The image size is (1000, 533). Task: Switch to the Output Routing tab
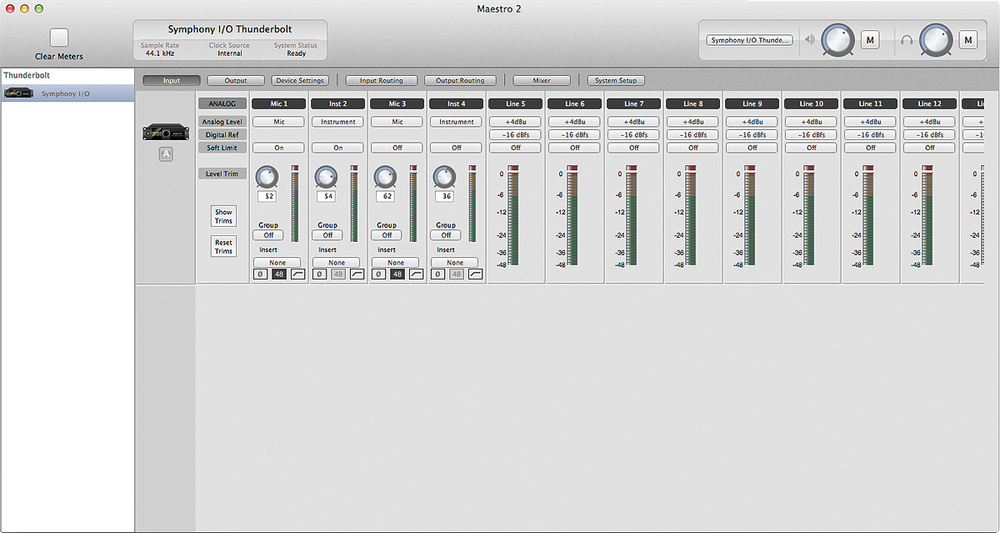click(x=460, y=80)
